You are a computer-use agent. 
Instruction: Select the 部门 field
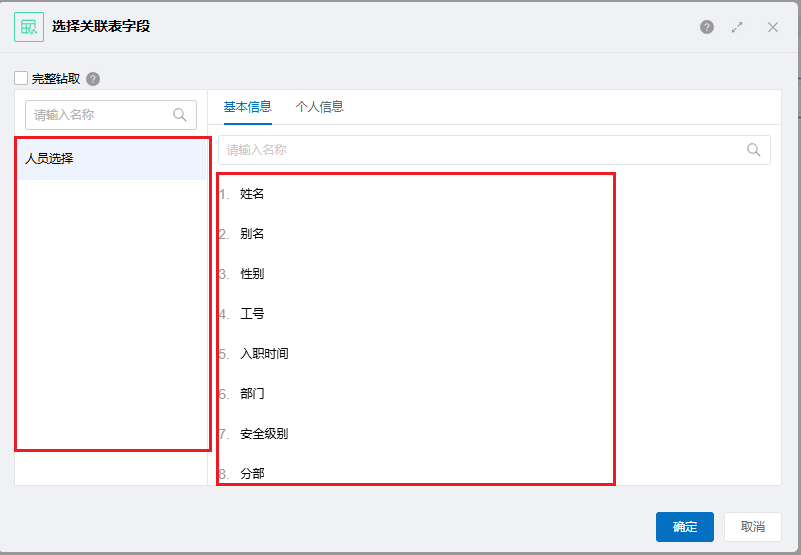click(252, 394)
